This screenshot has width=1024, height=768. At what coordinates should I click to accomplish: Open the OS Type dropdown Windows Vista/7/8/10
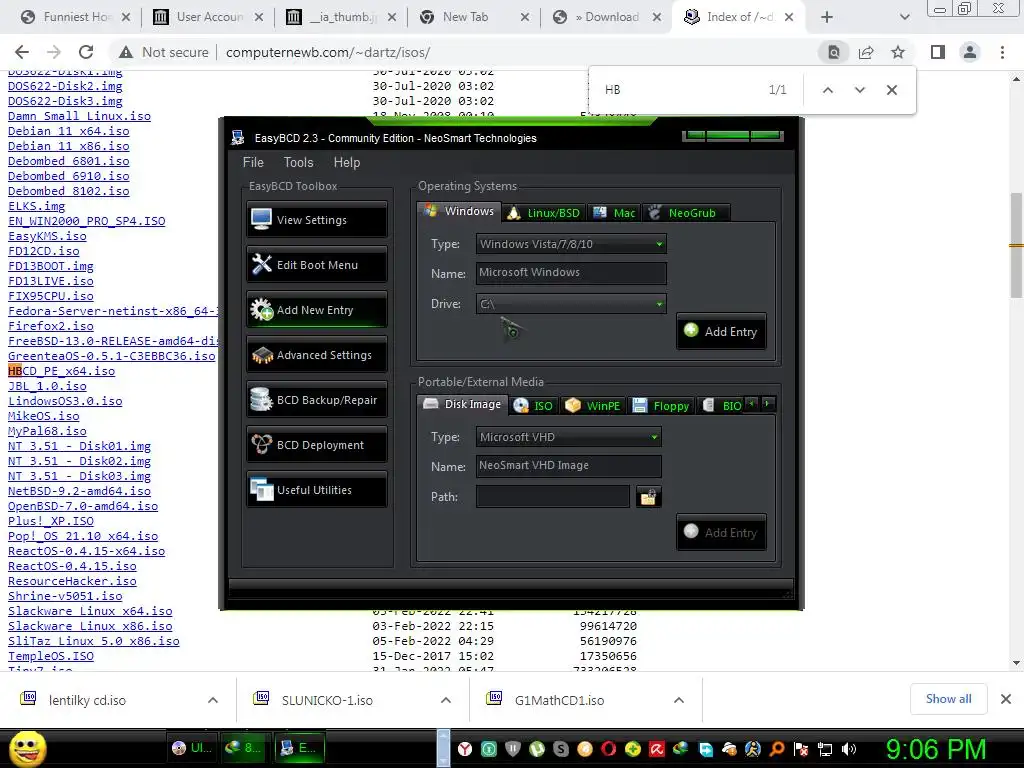pos(571,244)
